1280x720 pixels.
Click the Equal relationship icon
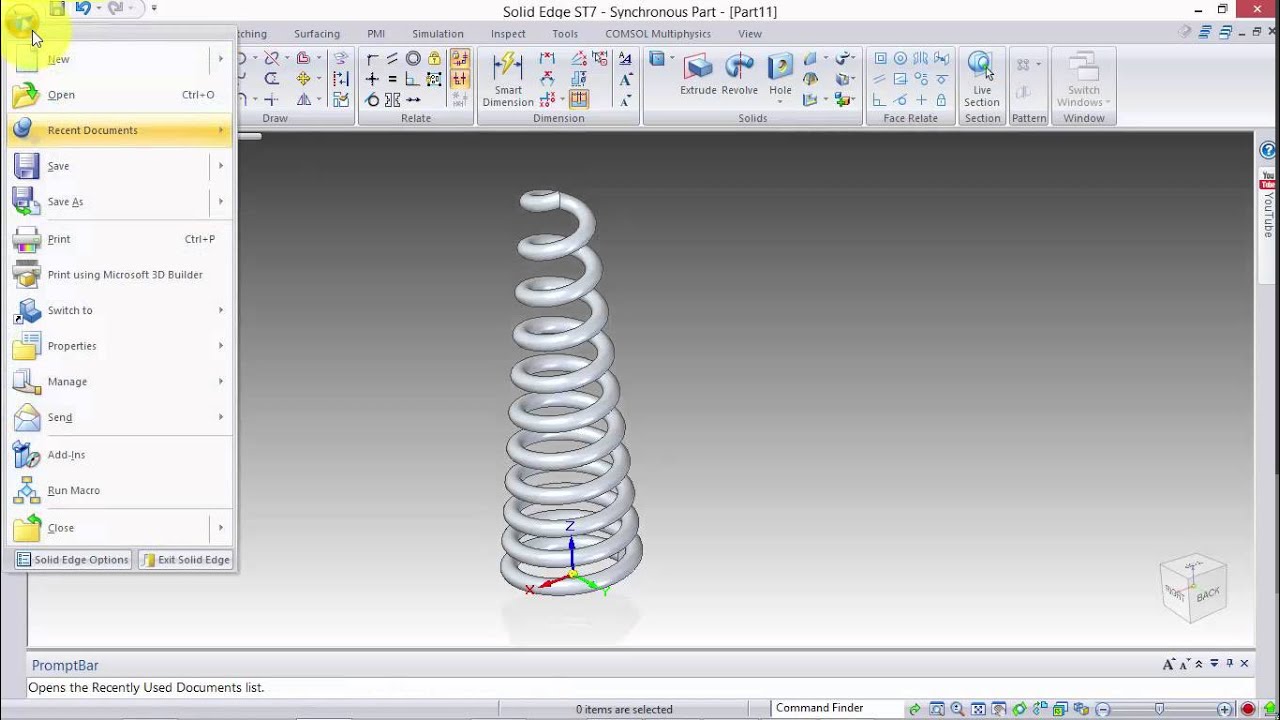tap(392, 79)
